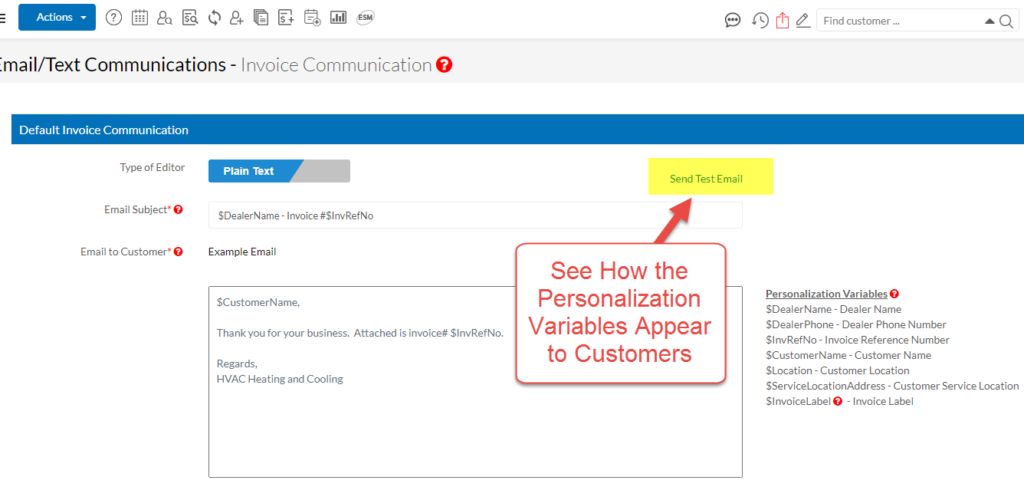Click the Default Invoice Communication header bar
This screenshot has height=500, width=1024.
tap(517, 129)
